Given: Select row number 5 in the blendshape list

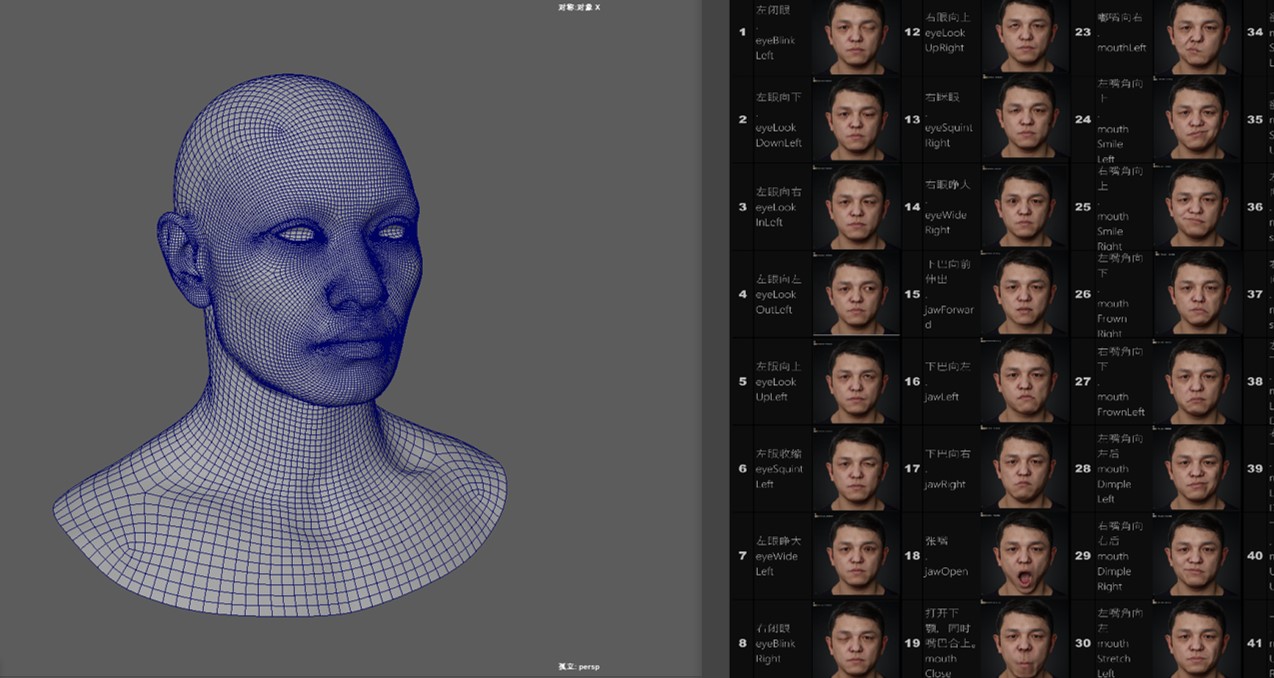Looking at the screenshot, I should click(742, 382).
